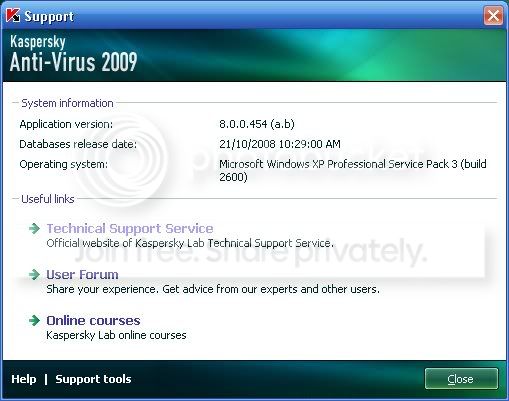This screenshot has width=509, height=401.
Task: Click the 'Support' window title text
Action: [x=49, y=17]
